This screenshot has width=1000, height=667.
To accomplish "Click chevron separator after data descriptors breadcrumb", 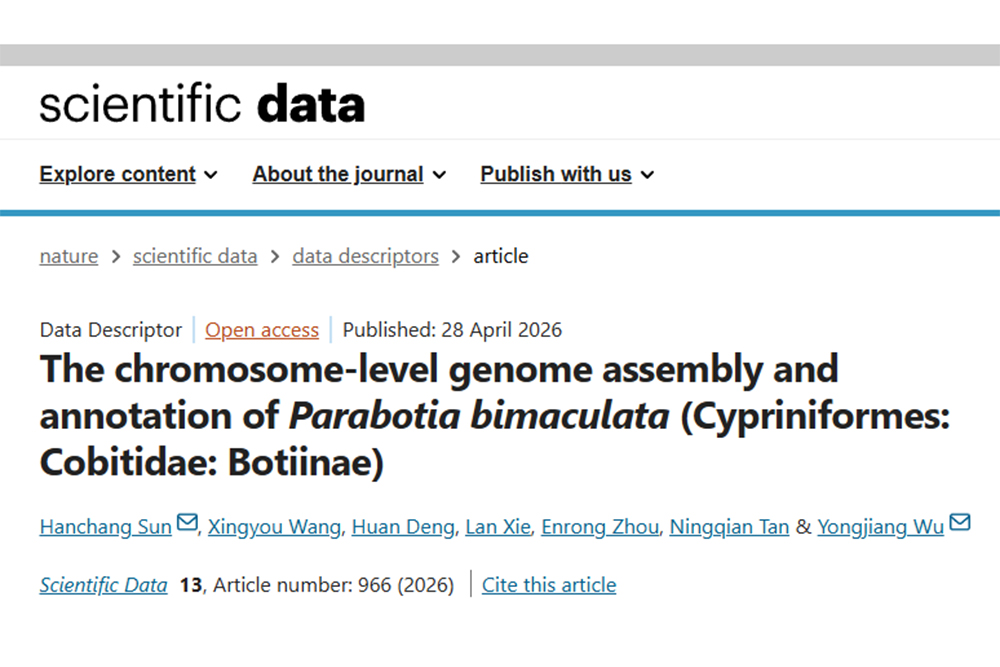I will 456,257.
